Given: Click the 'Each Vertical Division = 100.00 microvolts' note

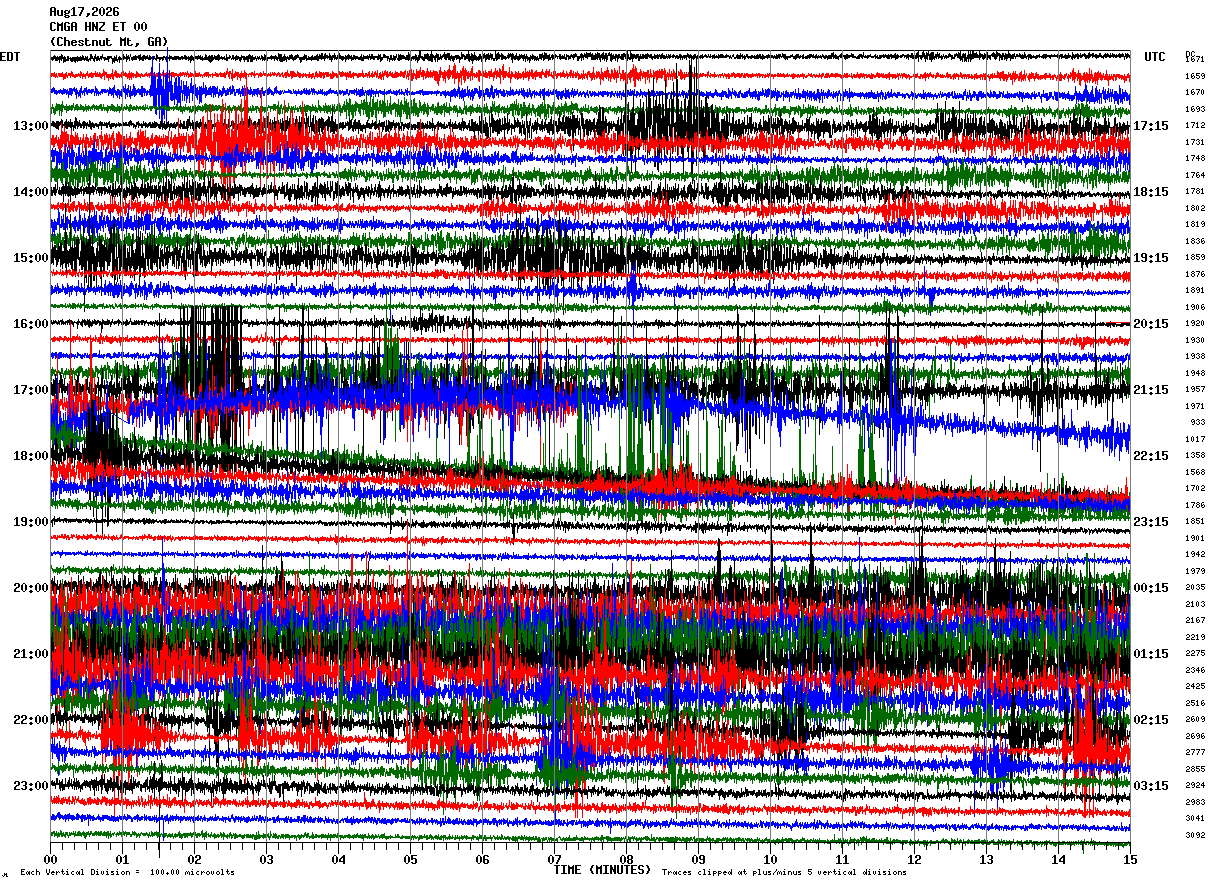Looking at the screenshot, I should 127,872.
